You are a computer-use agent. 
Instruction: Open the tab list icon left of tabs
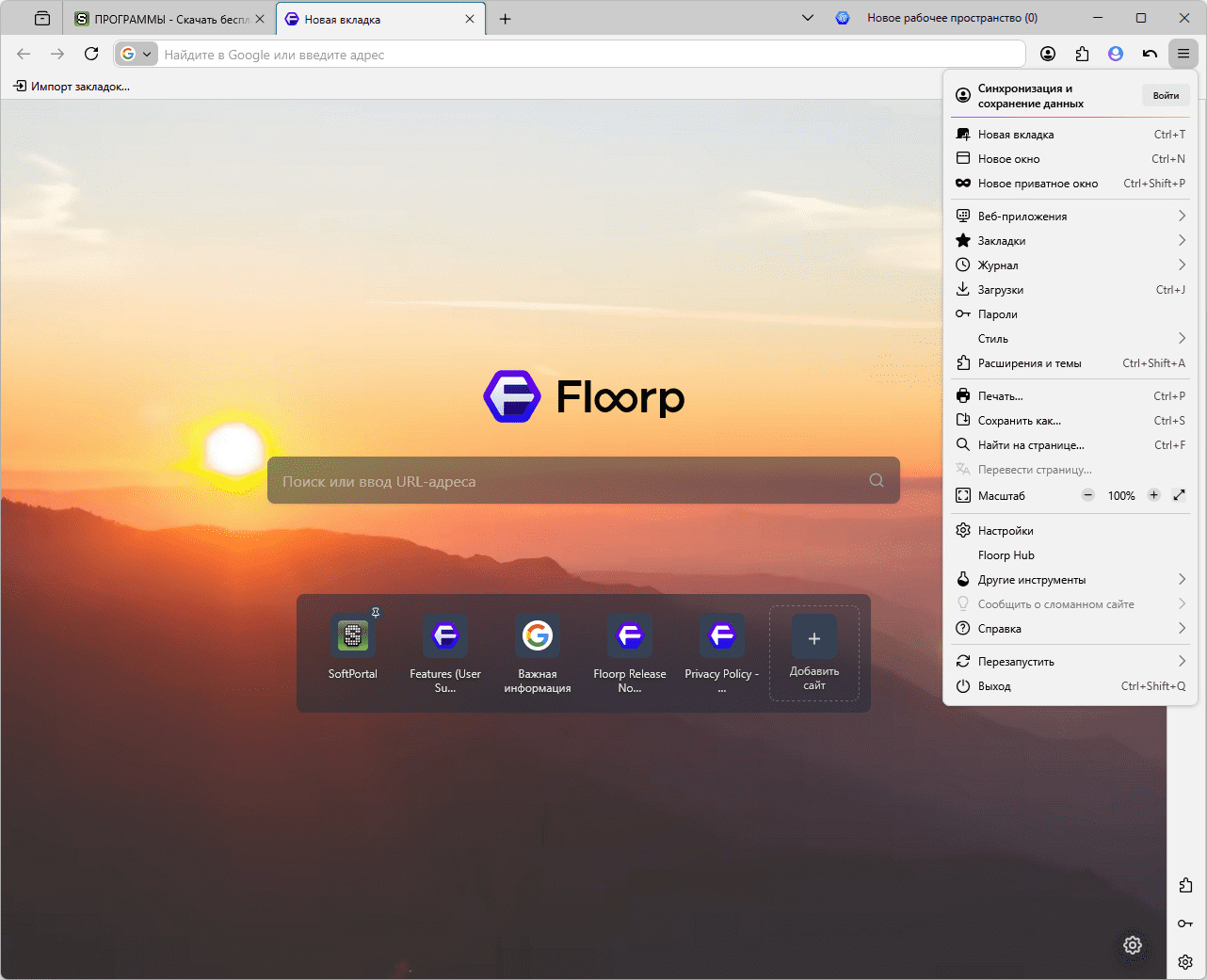pos(42,19)
